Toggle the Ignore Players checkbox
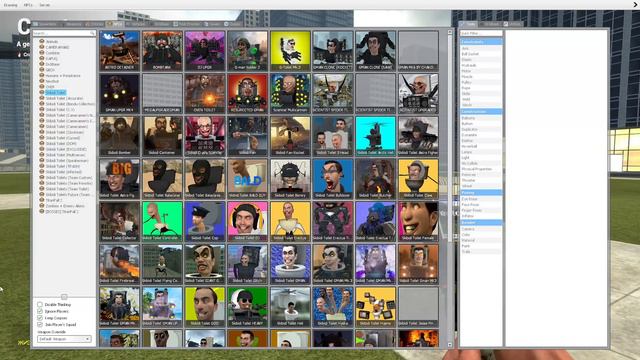The height and width of the screenshot is (360, 640). pyautogui.click(x=40, y=311)
